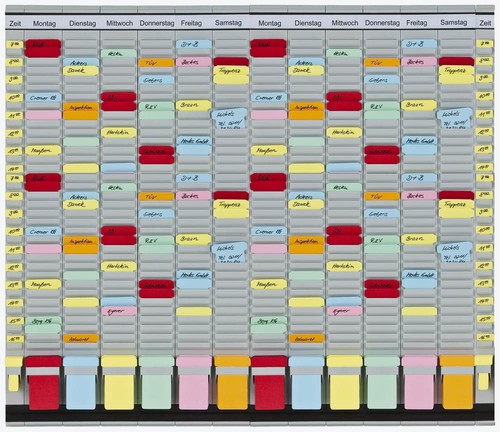
Task: Select the second Samstag column header
Action: (x=454, y=22)
